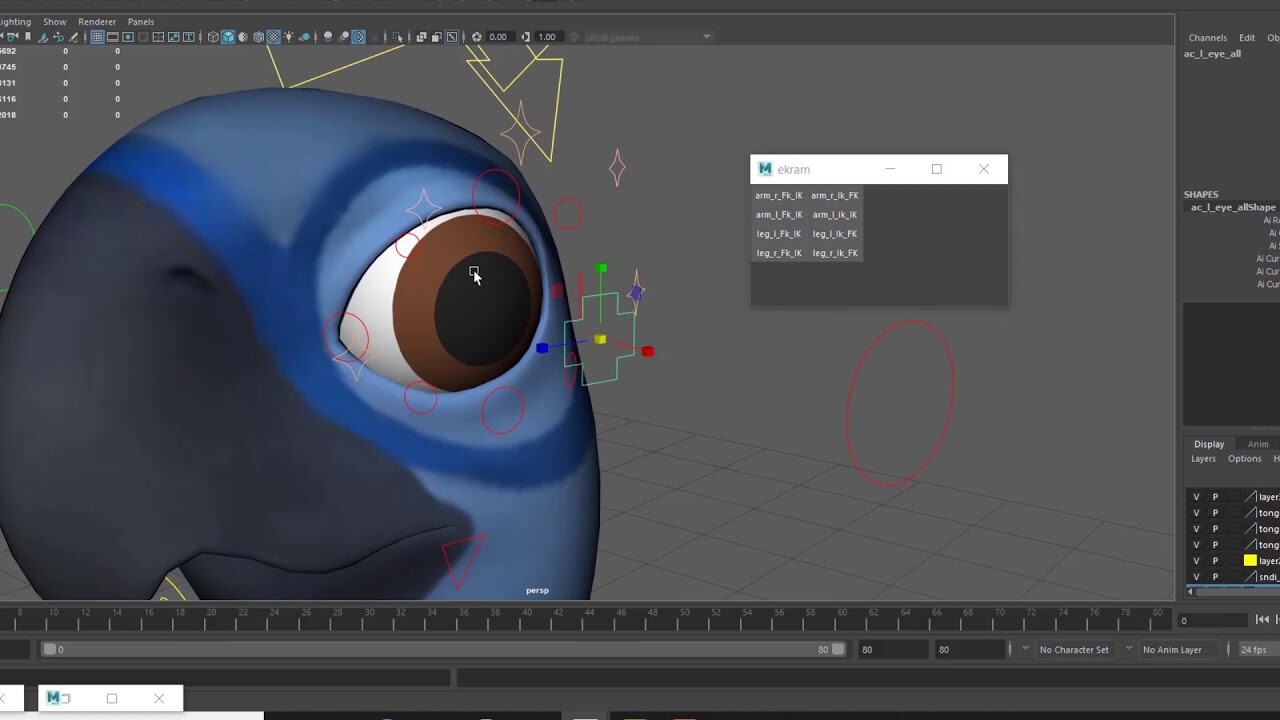Viewport: 1280px width, 720px height.
Task: Select the smooth shaded display icon
Action: click(227, 36)
